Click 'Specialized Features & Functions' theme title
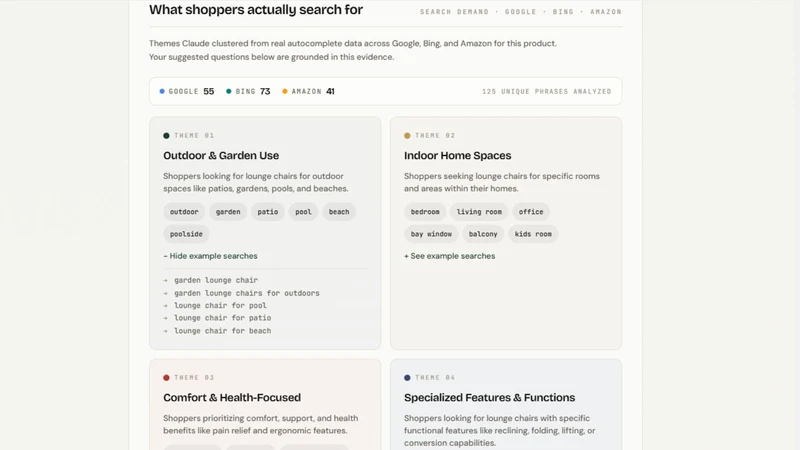The height and width of the screenshot is (450, 800). click(489, 397)
